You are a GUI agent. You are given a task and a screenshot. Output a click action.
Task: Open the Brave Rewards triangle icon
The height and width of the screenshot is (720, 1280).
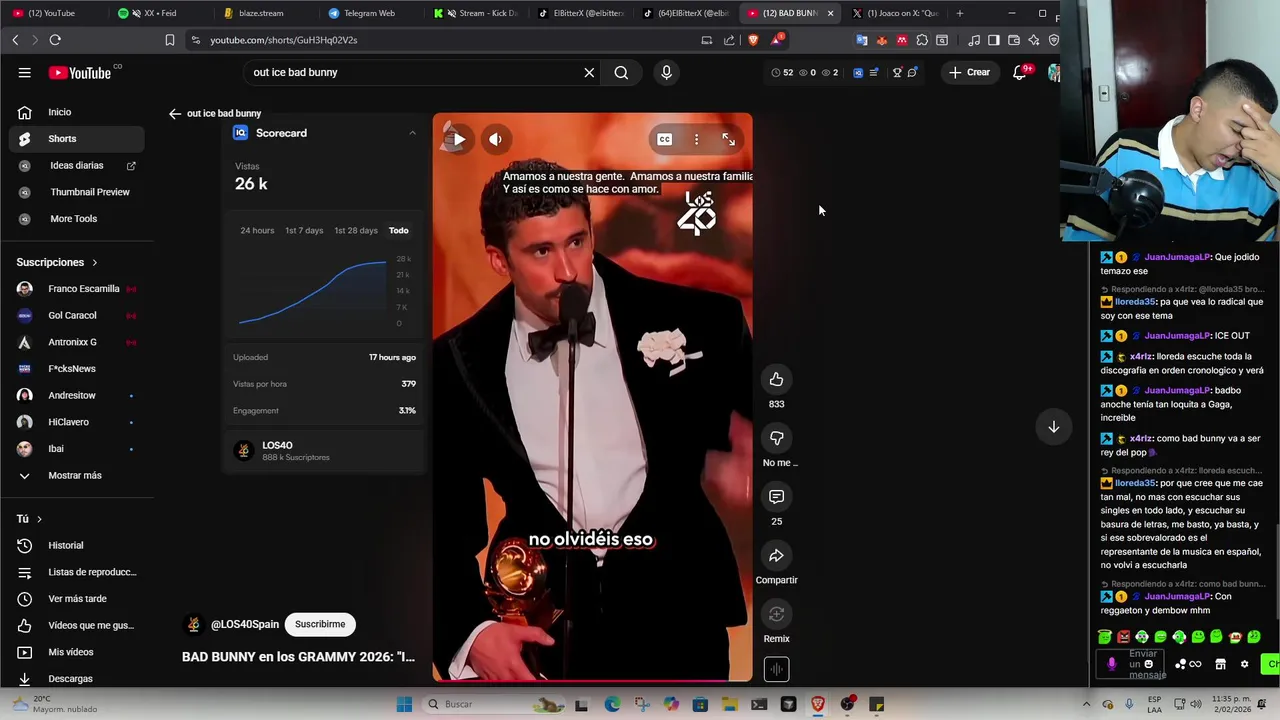pos(776,40)
